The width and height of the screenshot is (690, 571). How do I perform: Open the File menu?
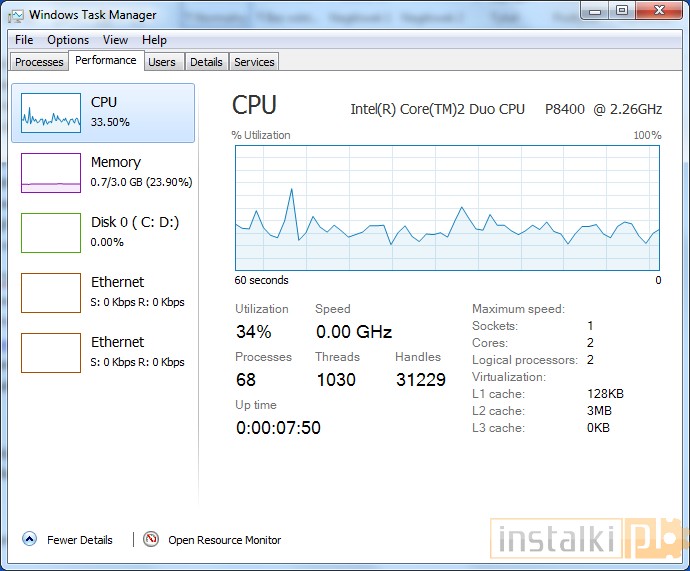[24, 40]
